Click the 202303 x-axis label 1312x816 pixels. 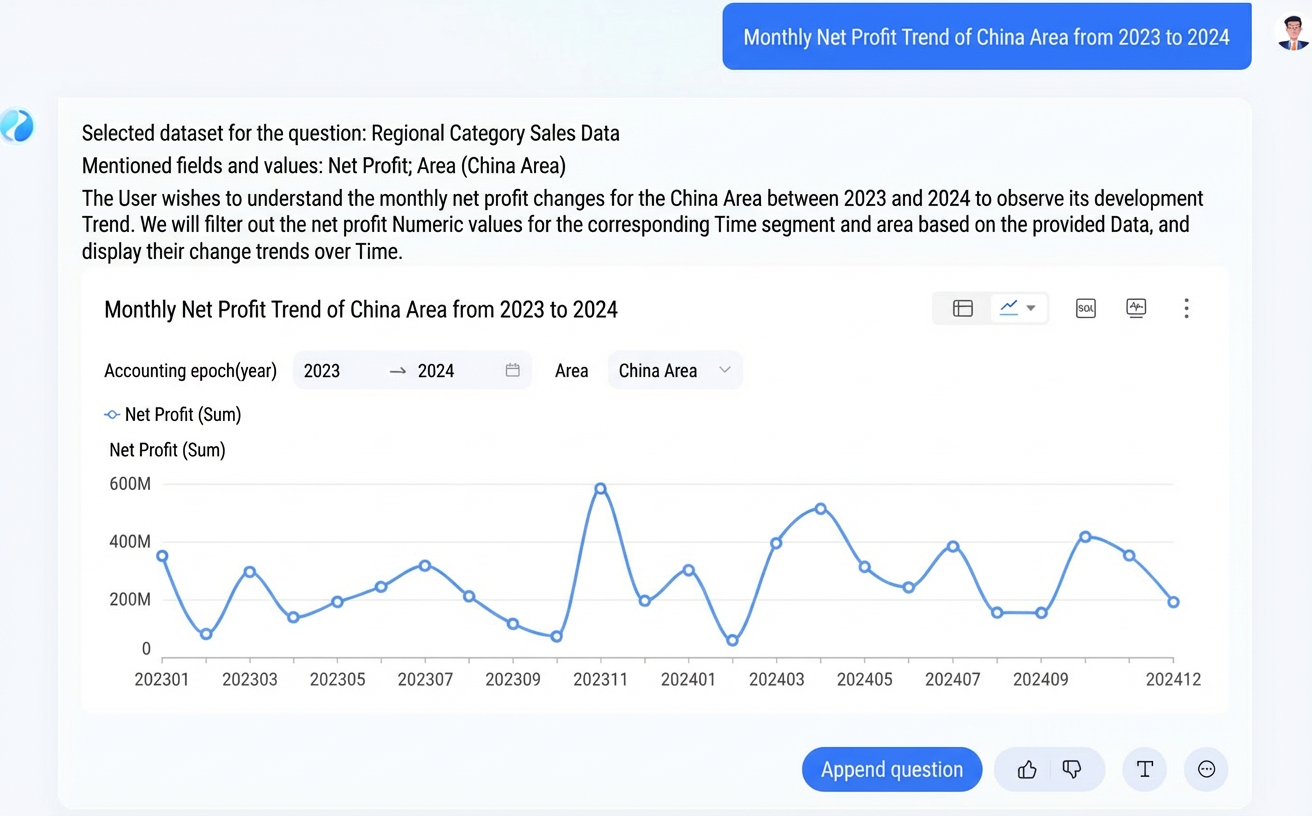(250, 679)
